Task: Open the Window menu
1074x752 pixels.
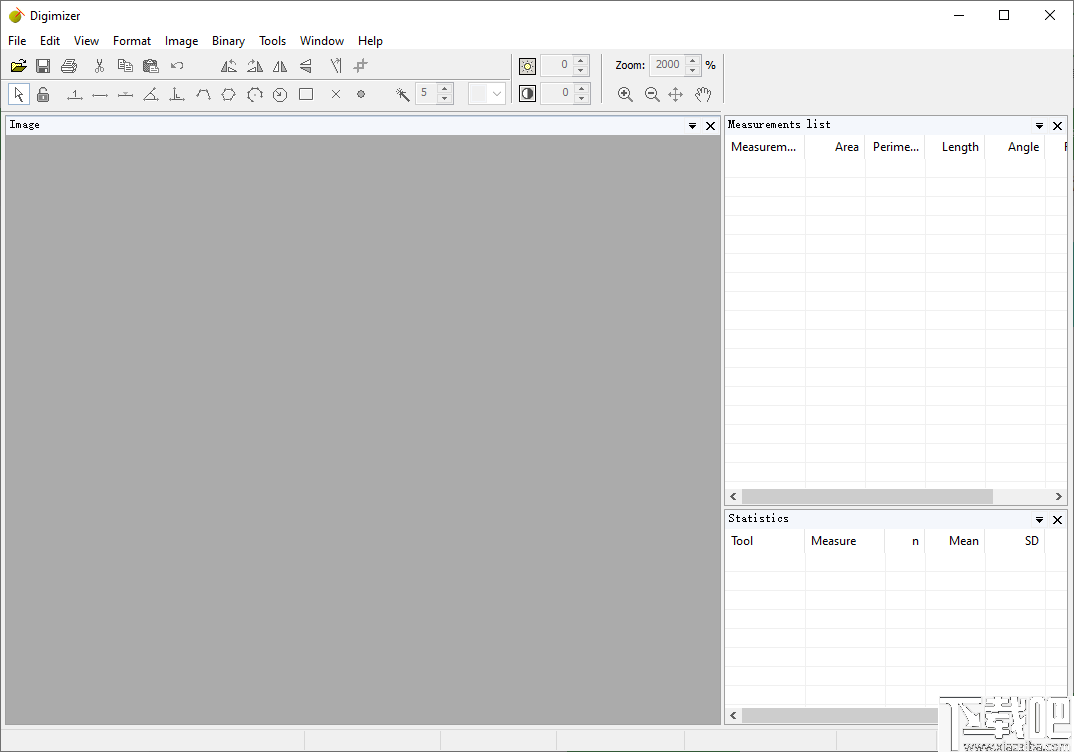Action: (x=321, y=41)
